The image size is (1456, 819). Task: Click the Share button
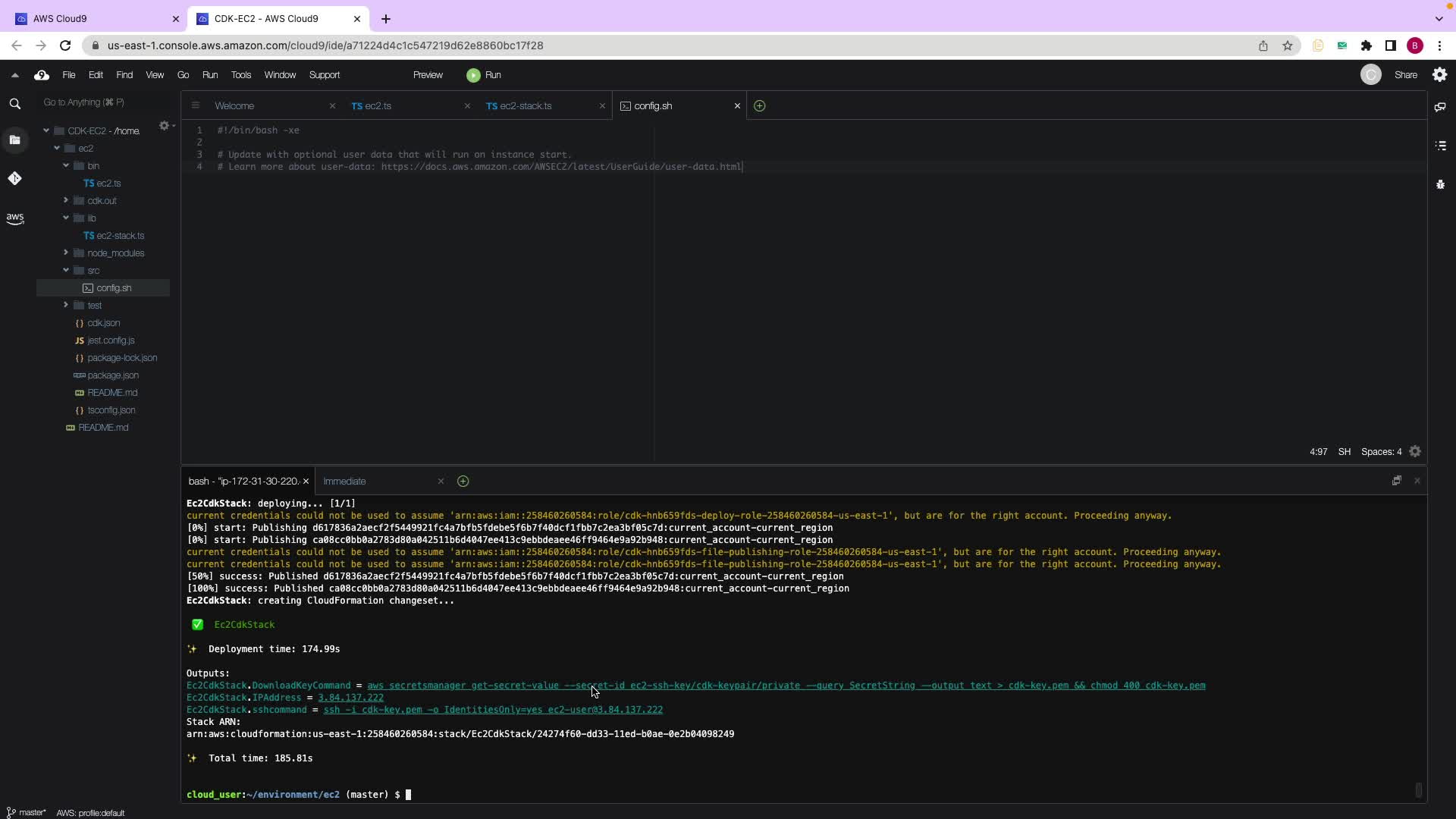1405,75
